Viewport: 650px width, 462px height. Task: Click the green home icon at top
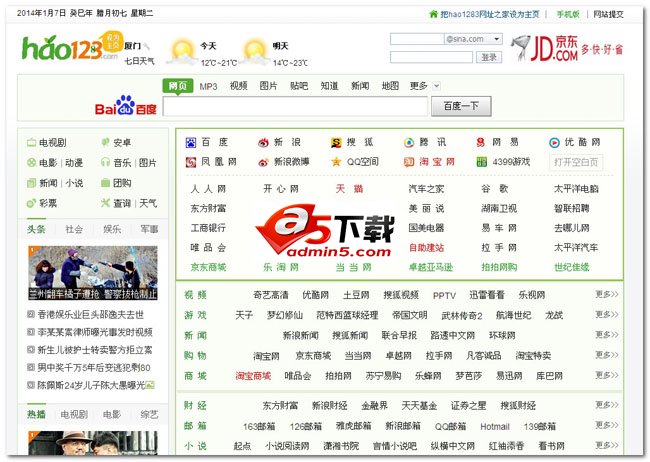433,14
